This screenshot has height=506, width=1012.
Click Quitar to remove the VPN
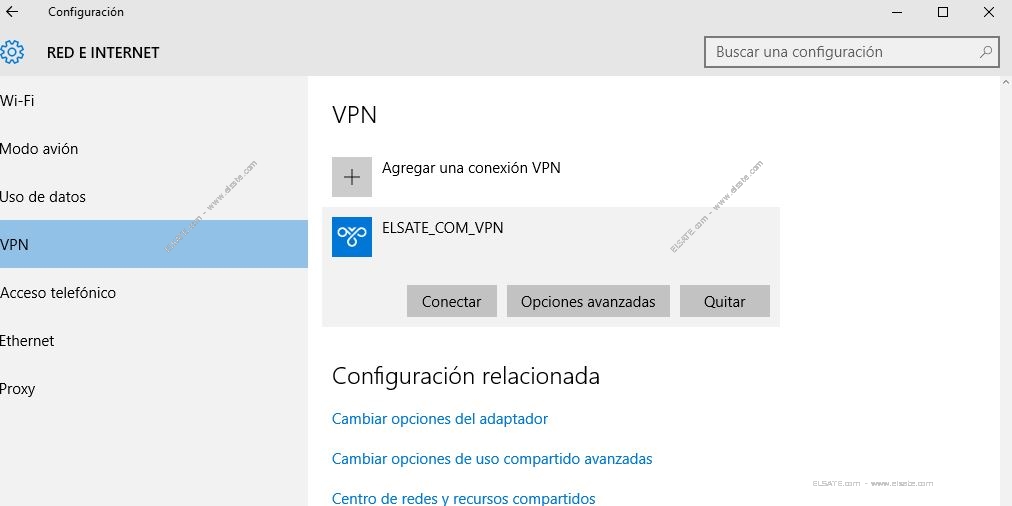[725, 301]
